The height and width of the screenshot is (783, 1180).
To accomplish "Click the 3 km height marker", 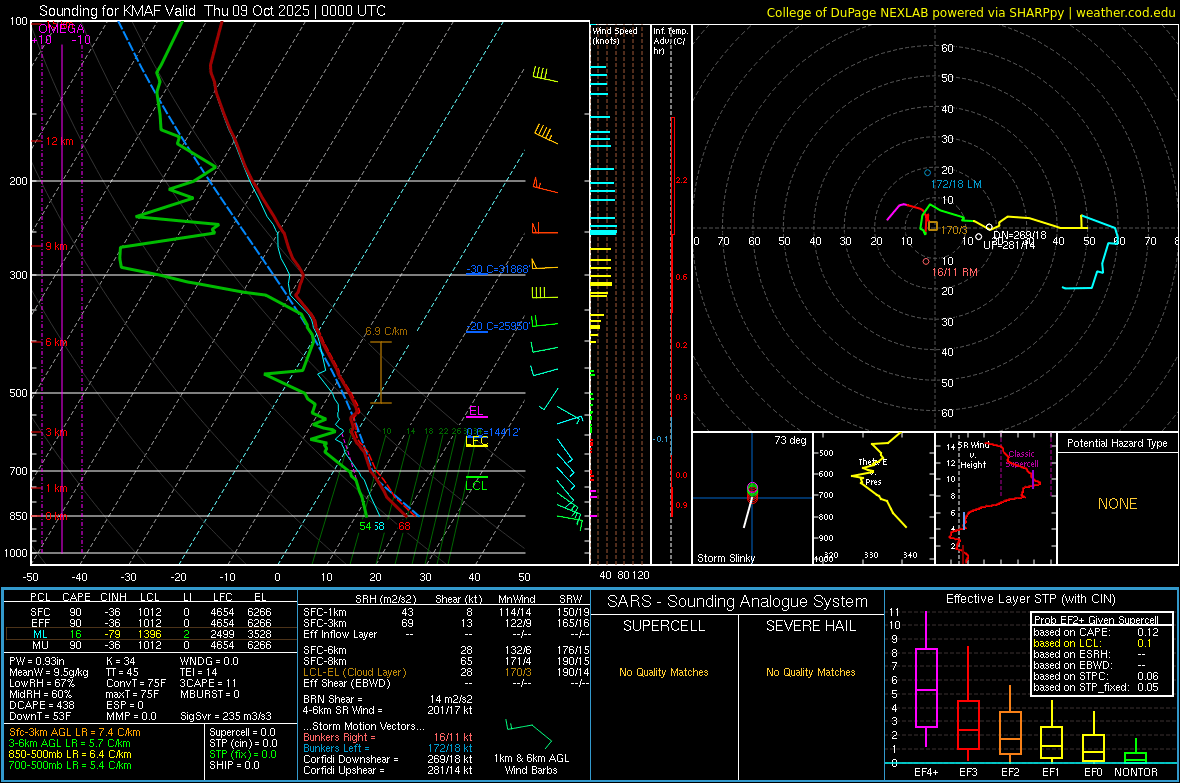I will coord(57,432).
